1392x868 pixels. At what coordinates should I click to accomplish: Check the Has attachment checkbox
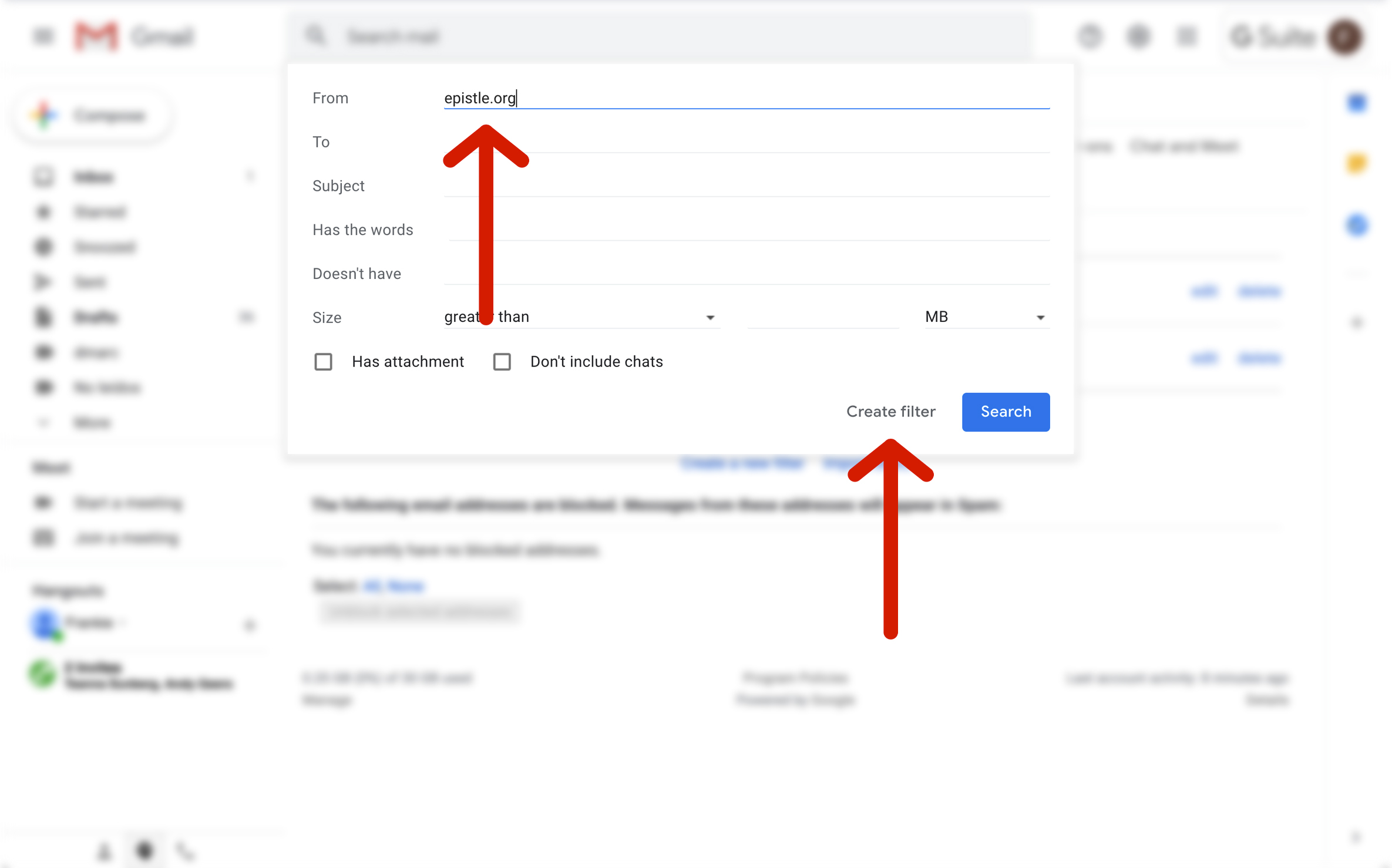323,362
